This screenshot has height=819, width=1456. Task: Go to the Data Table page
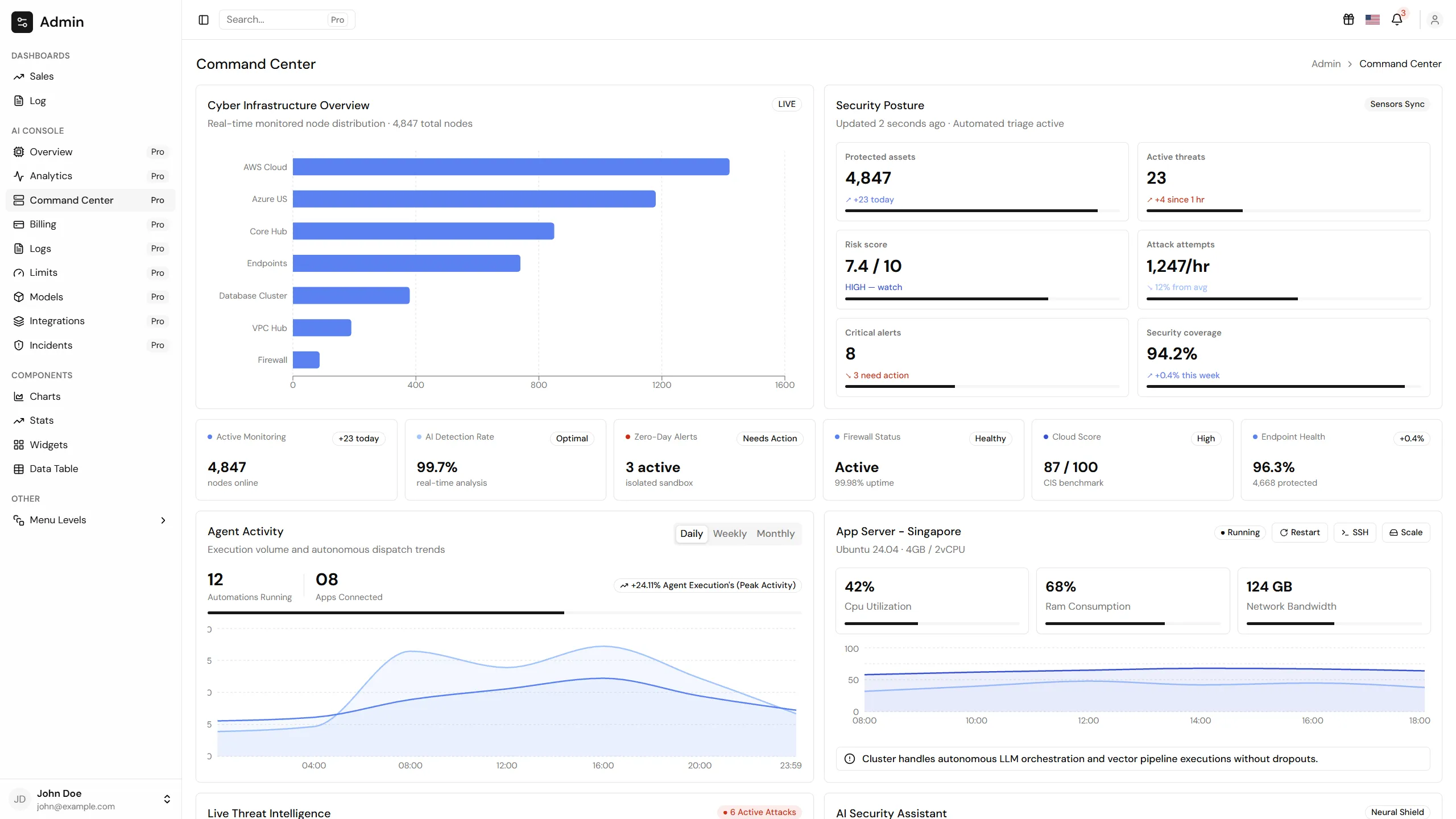click(x=90, y=469)
